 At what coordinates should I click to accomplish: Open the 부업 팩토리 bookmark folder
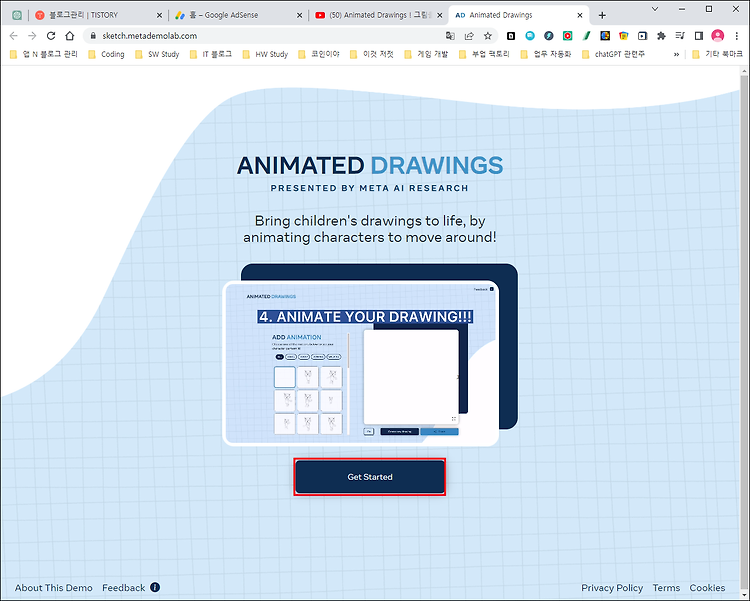pos(484,55)
